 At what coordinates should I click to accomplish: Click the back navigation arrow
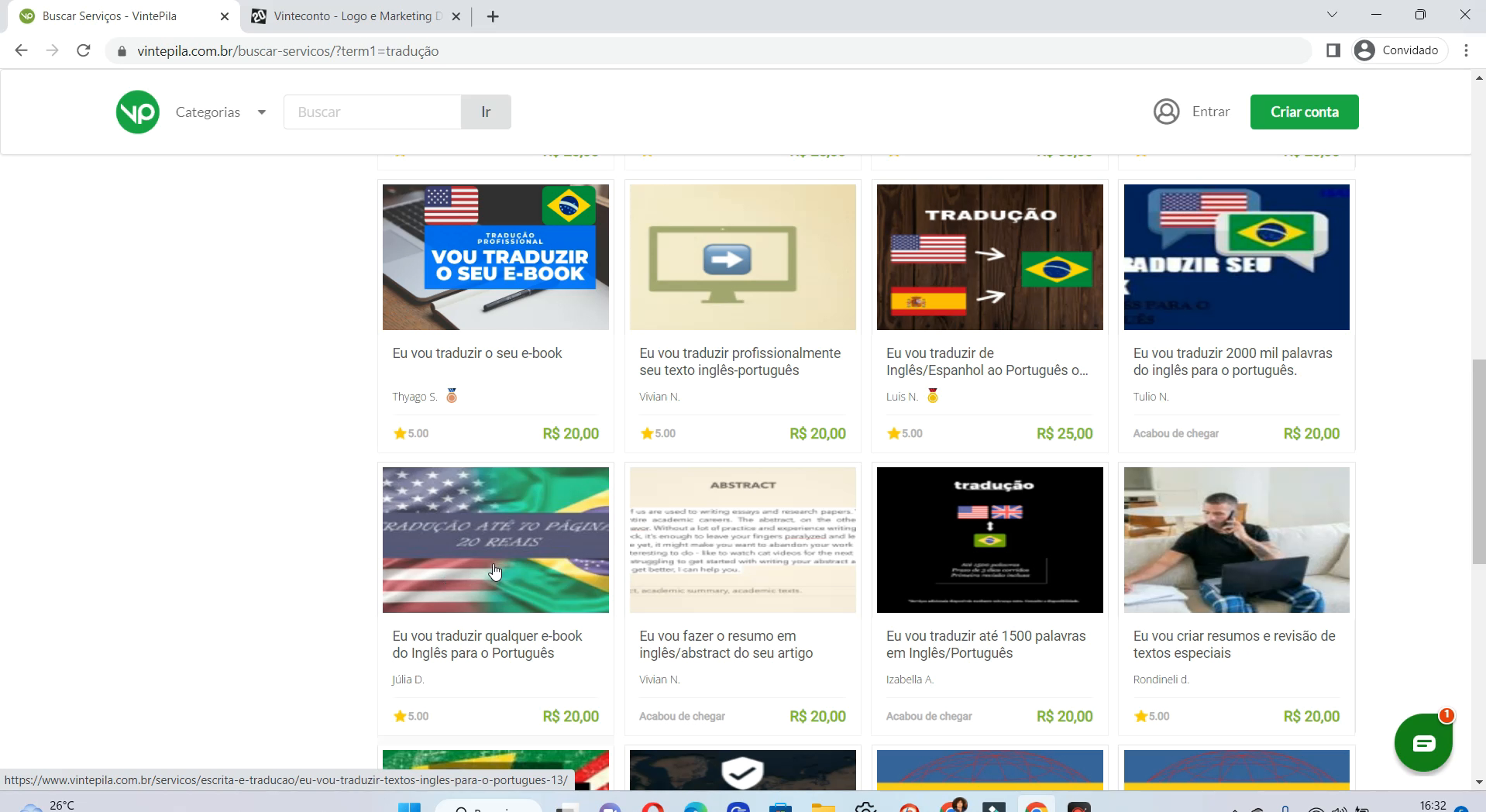tap(21, 50)
